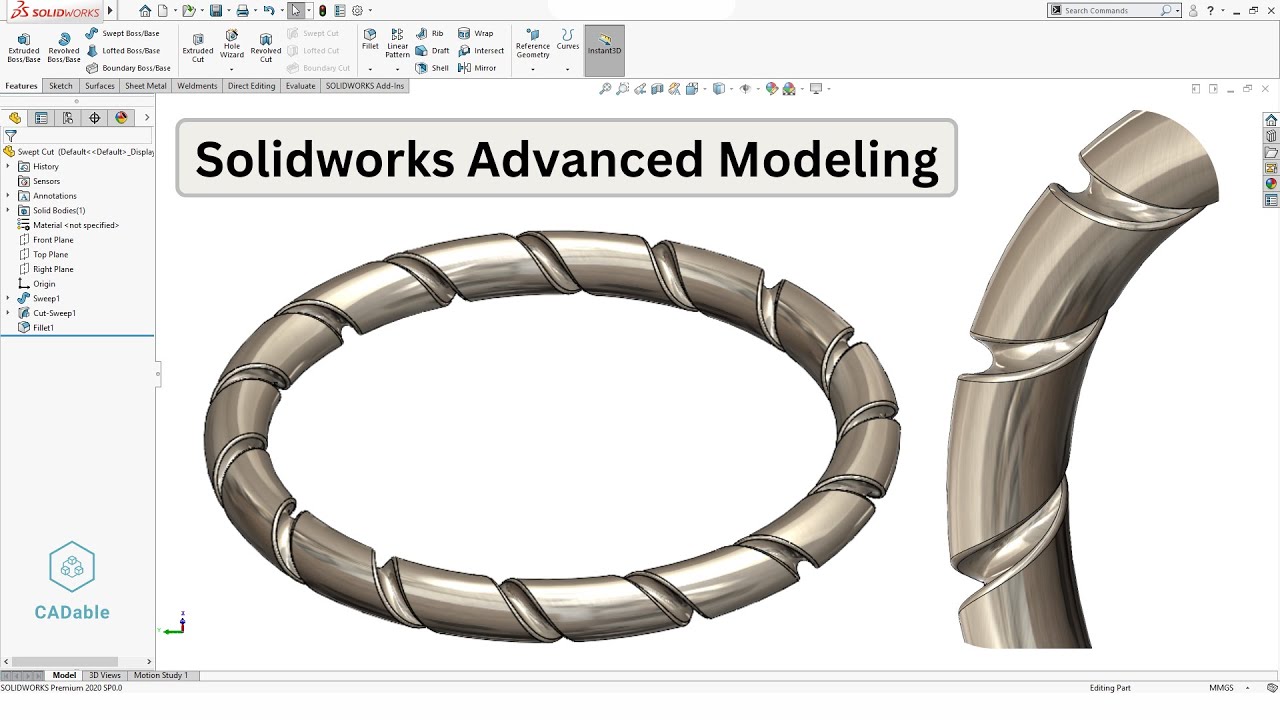The width and height of the screenshot is (1280, 720).
Task: Open the Reference Geometry tool
Action: 533,43
